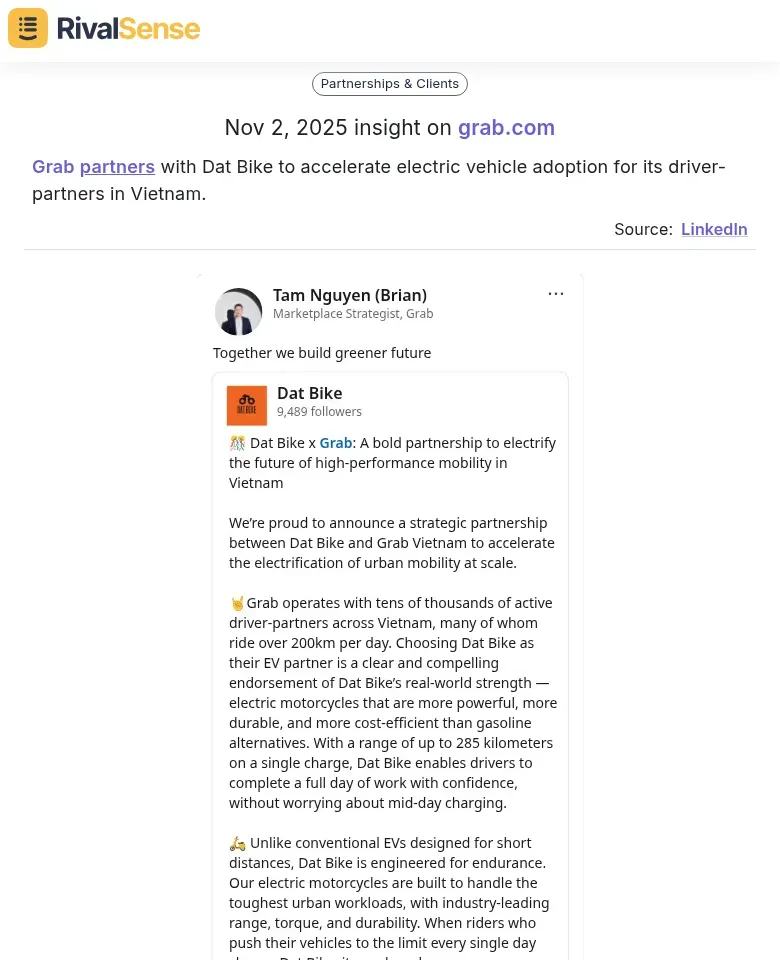780x960 pixels.
Task: Click the Source: label text
Action: pyautogui.click(x=643, y=229)
